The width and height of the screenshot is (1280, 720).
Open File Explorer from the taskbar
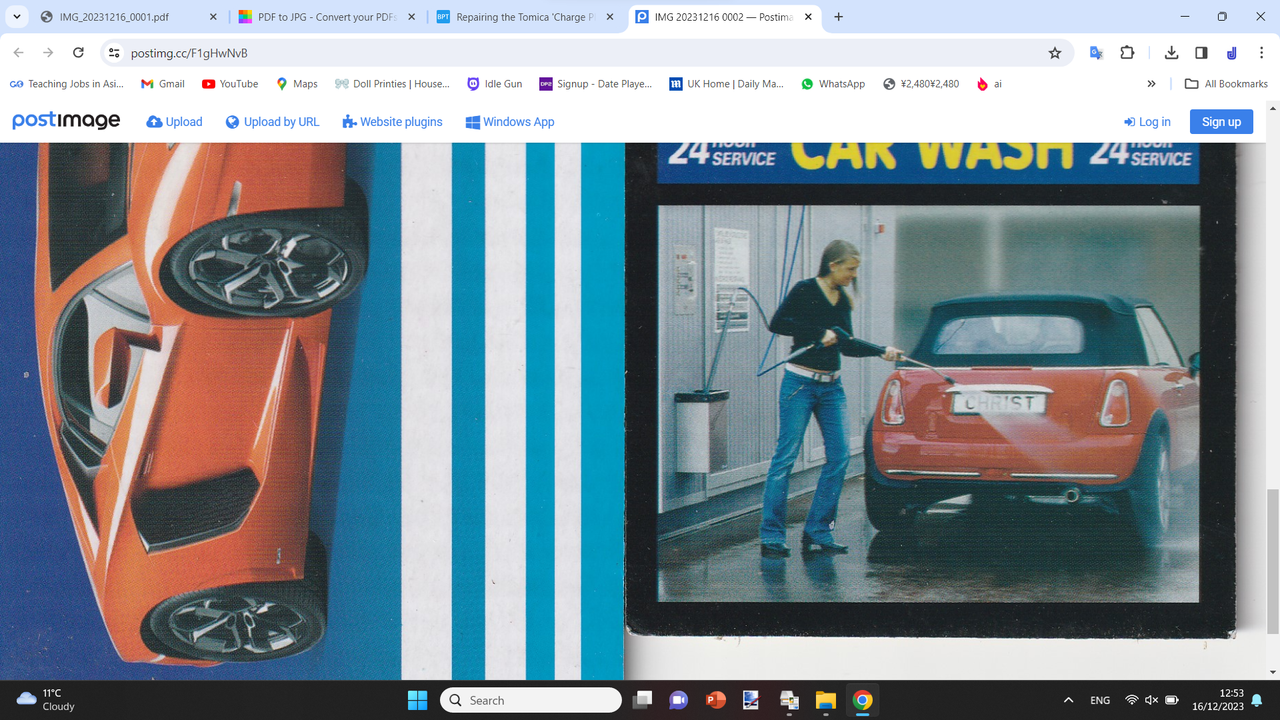(x=825, y=700)
